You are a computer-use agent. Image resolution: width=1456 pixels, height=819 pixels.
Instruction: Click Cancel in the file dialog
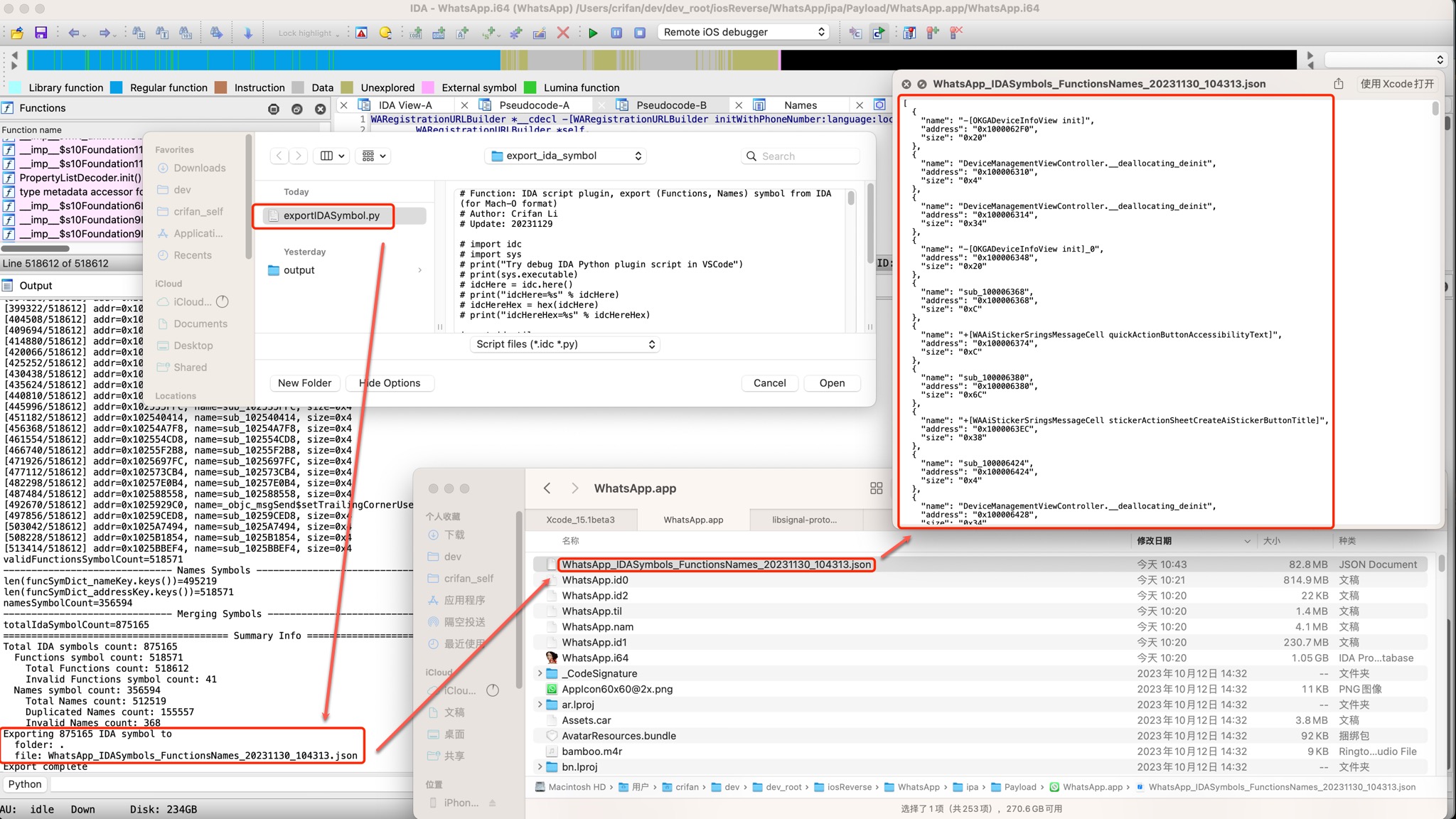pos(769,383)
